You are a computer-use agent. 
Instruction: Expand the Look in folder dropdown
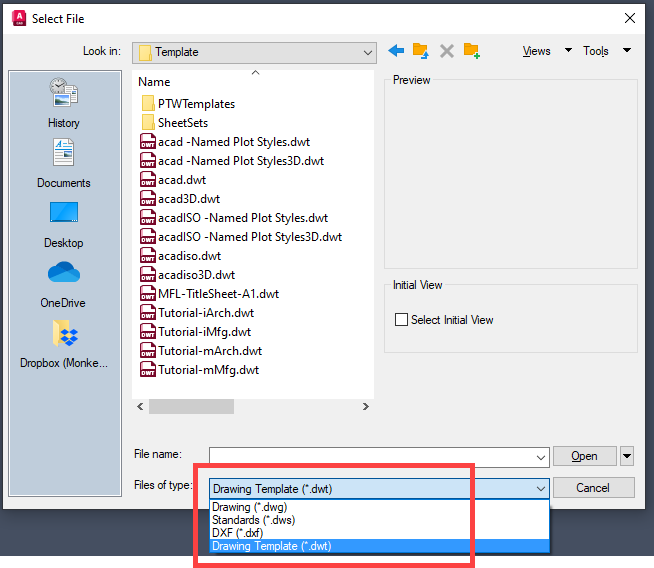click(365, 52)
